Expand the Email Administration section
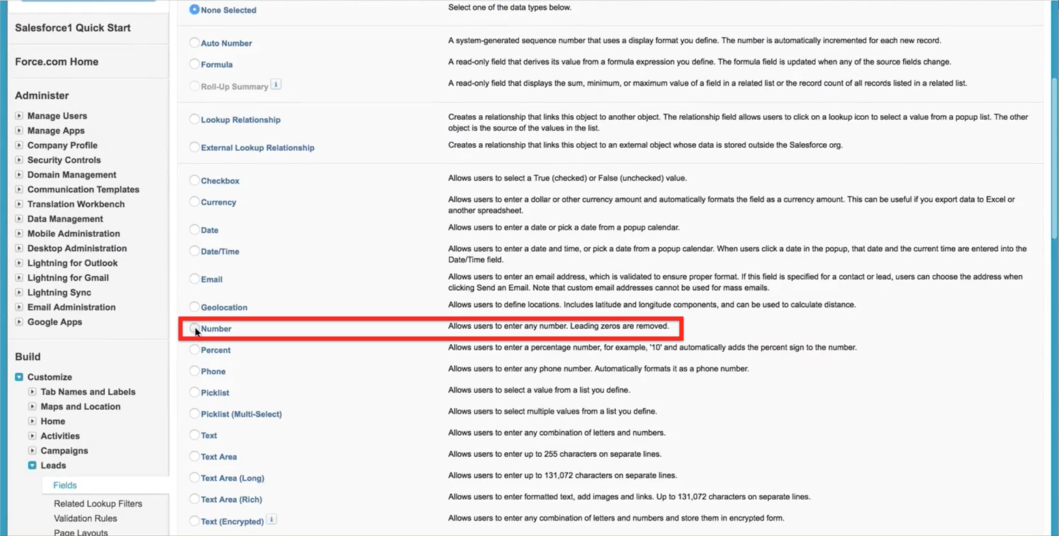 pyautogui.click(x=19, y=307)
